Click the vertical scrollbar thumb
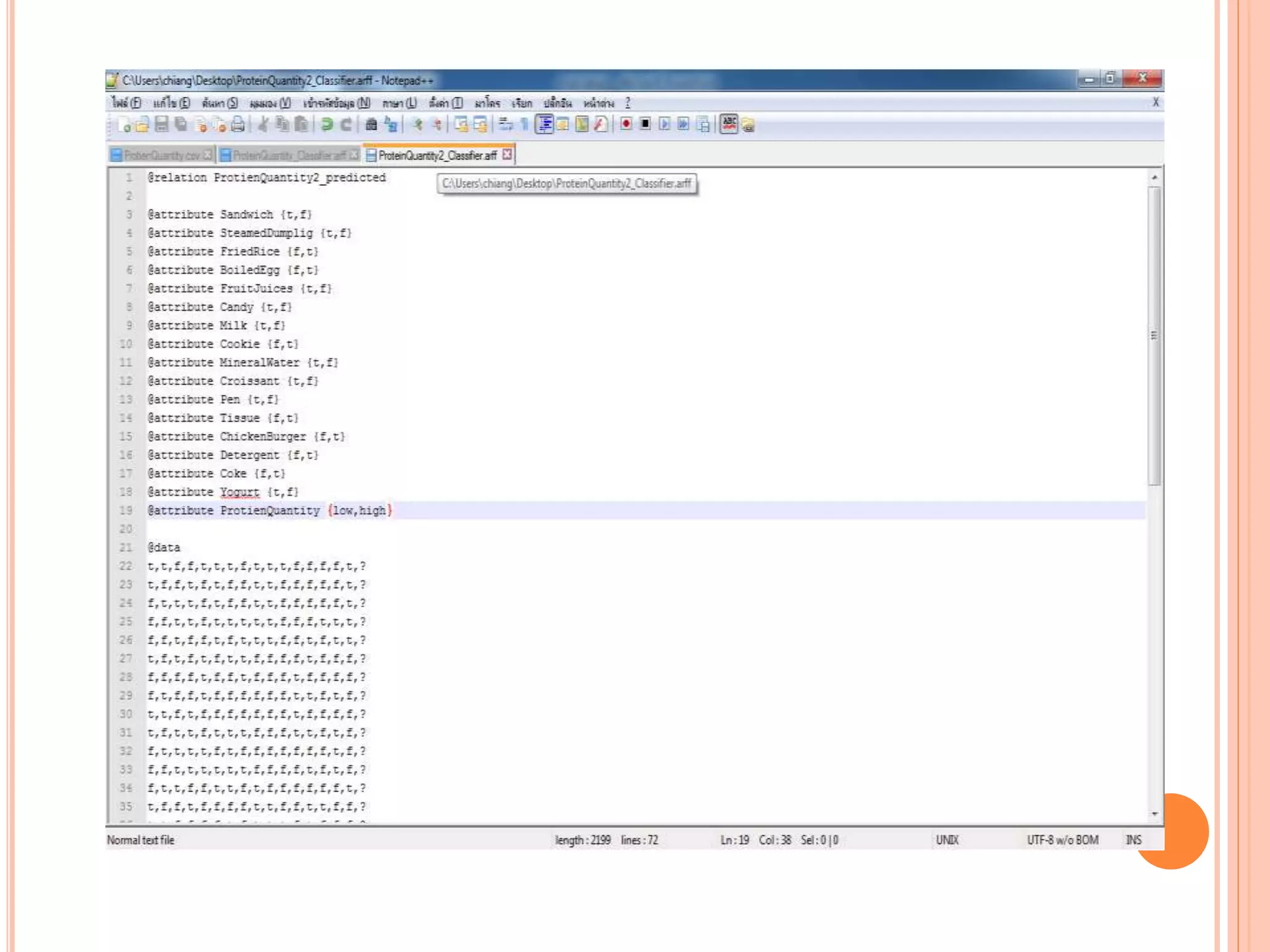Image resolution: width=1270 pixels, height=952 pixels. click(1154, 335)
